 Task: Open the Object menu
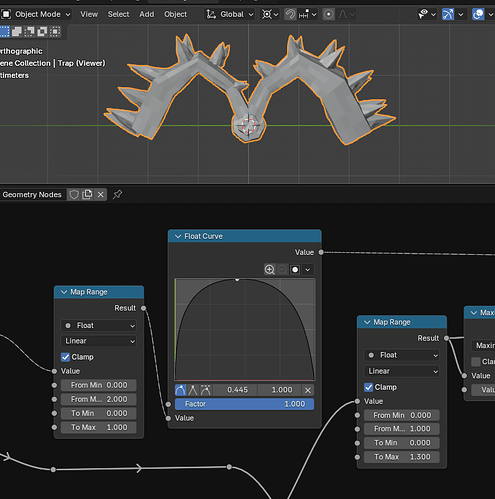[x=175, y=14]
